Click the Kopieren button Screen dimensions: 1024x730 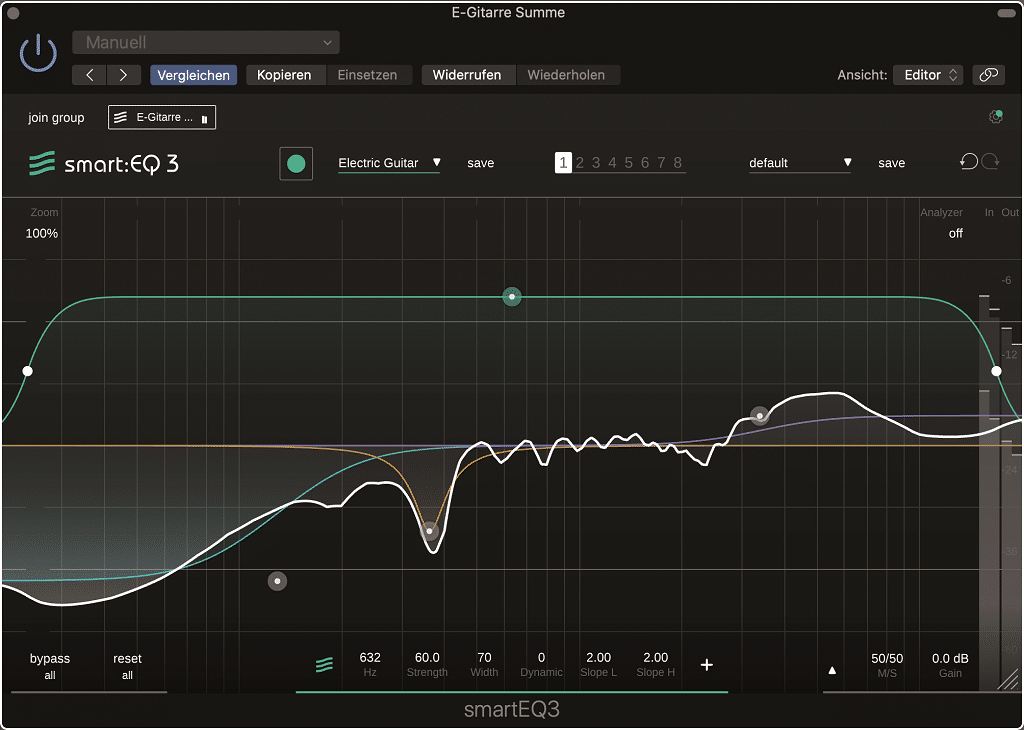coord(283,75)
